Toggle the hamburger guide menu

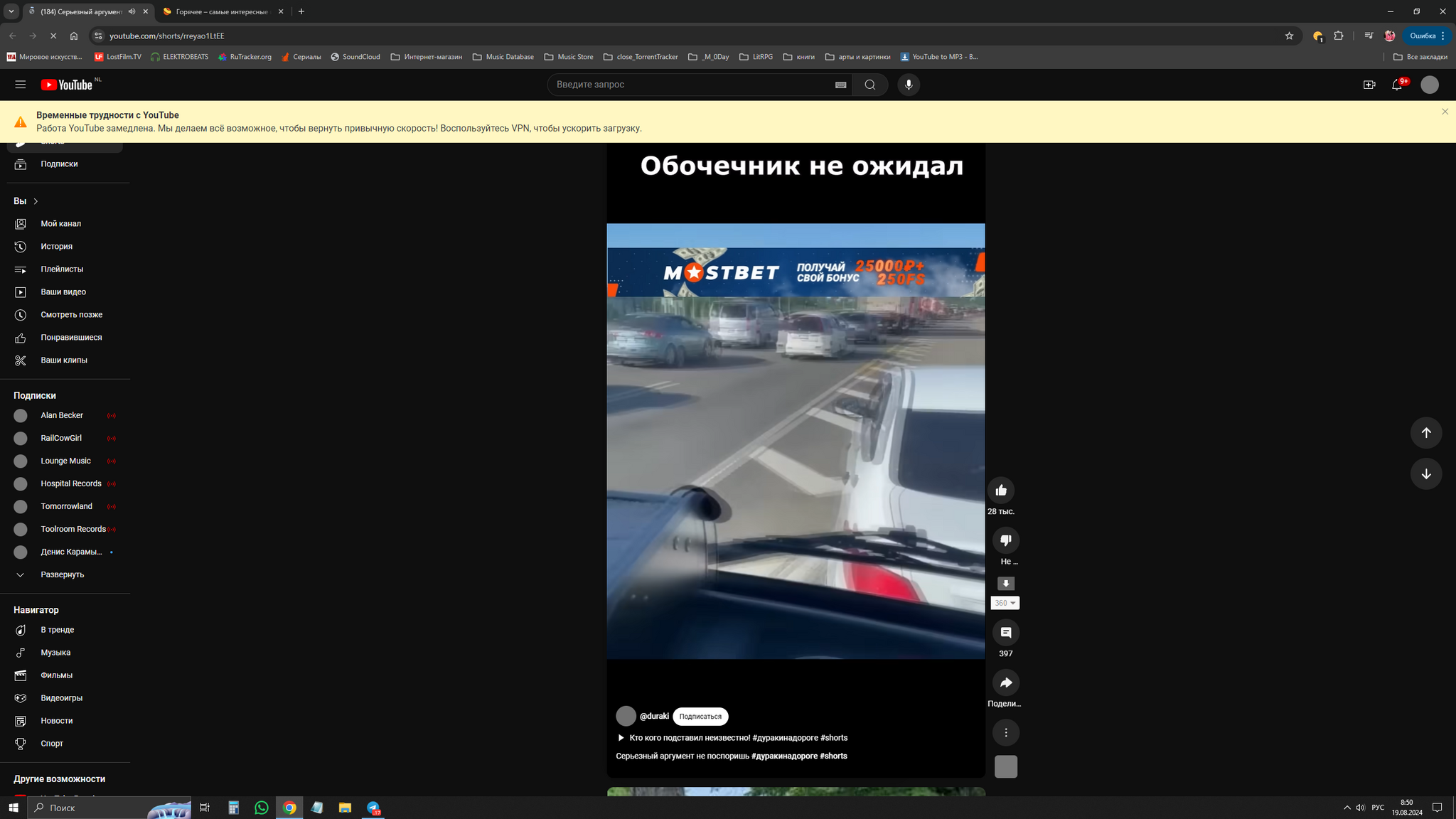coord(20,85)
